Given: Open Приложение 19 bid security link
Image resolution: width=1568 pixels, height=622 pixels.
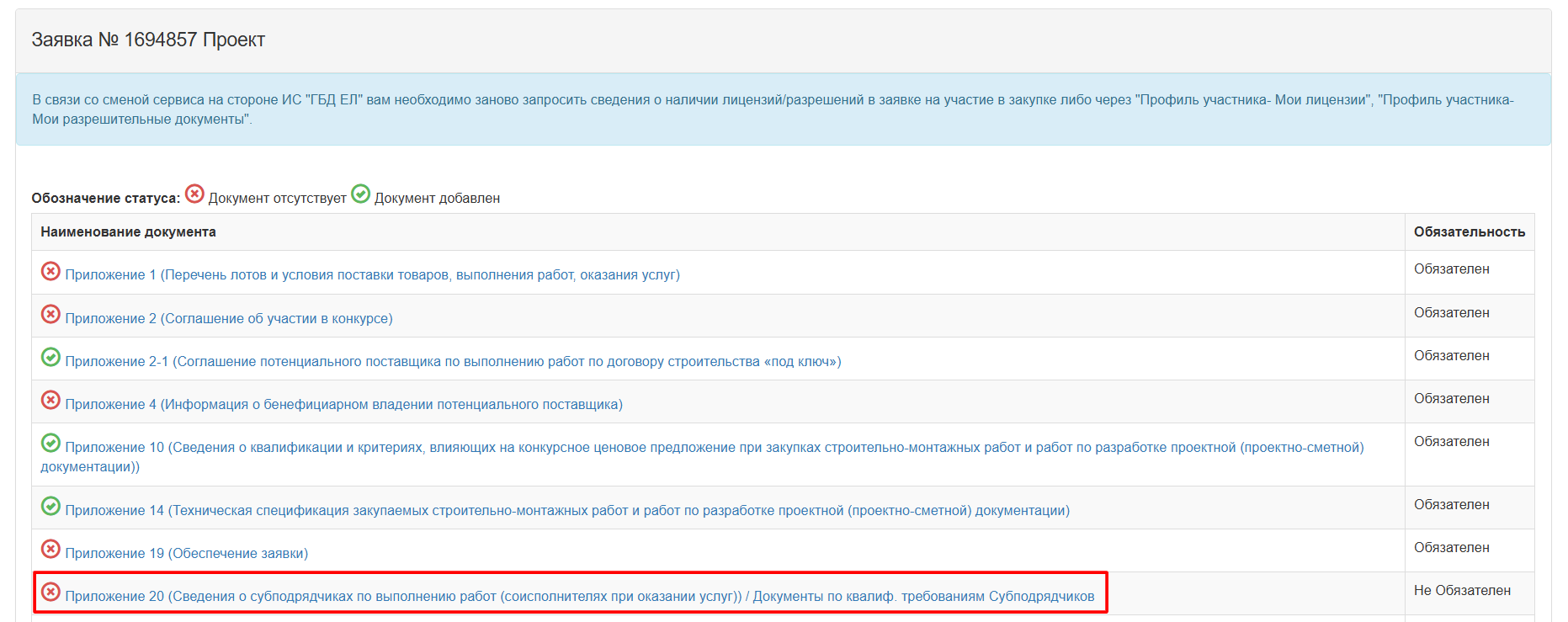Looking at the screenshot, I should point(186,554).
